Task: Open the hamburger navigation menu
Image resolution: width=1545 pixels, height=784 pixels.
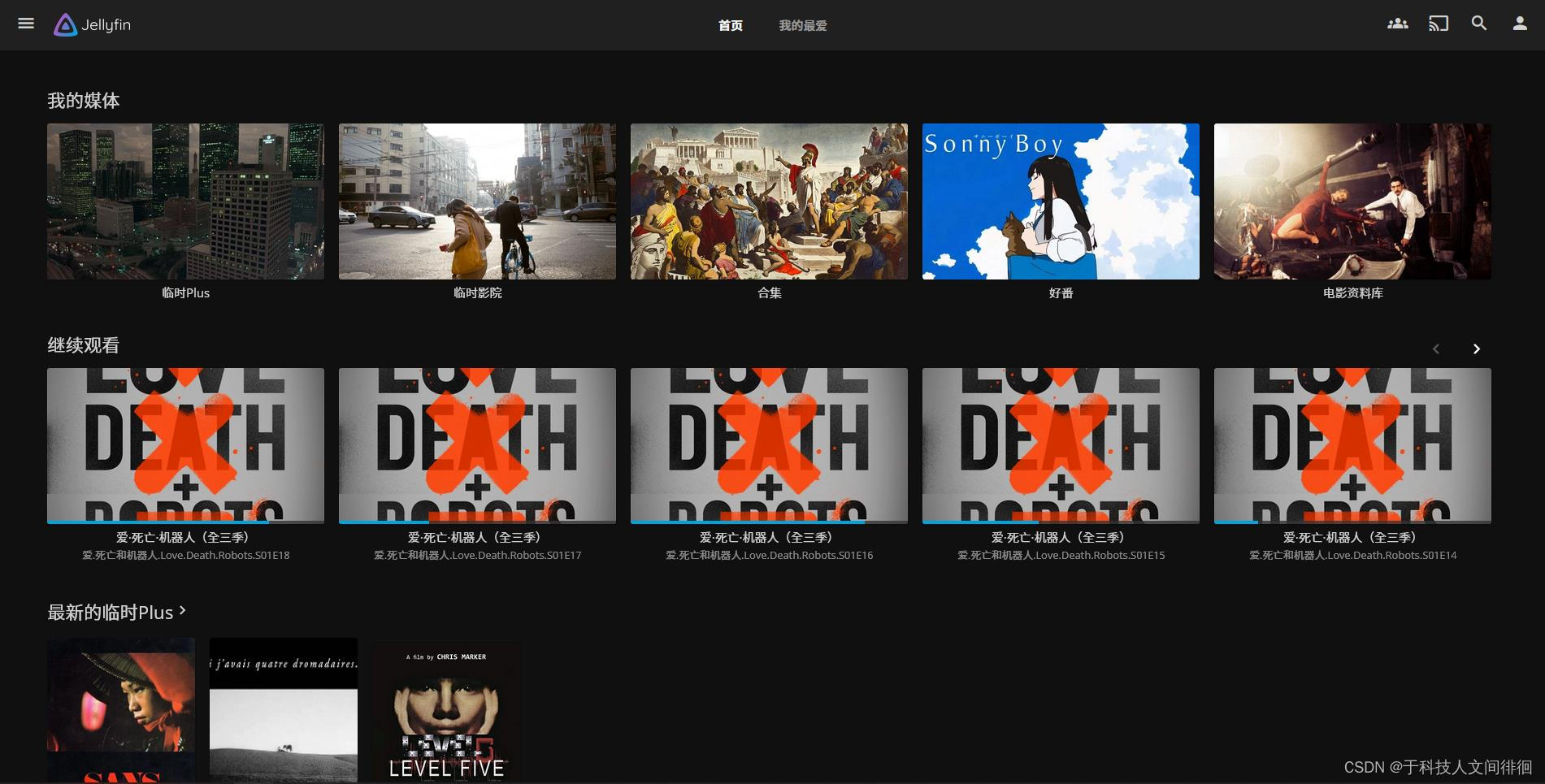Action: (x=26, y=24)
